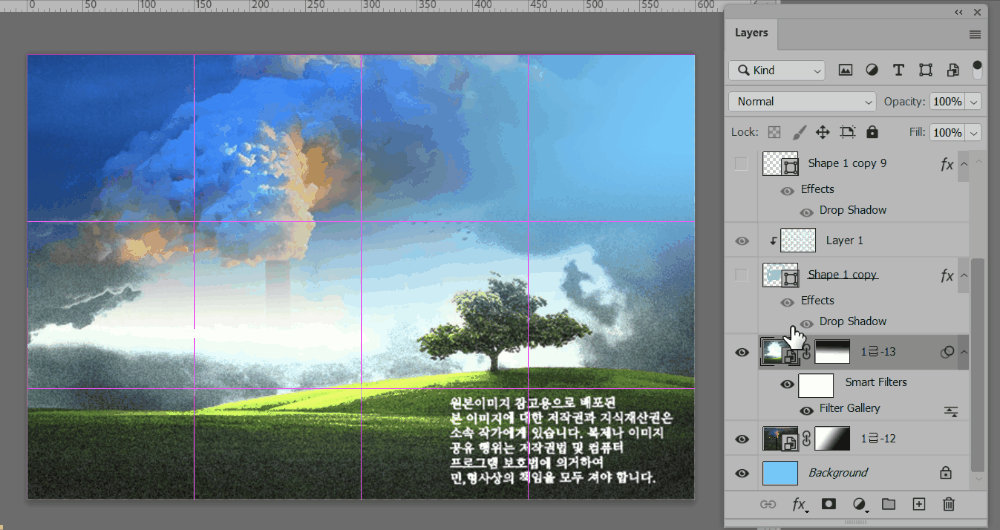Image resolution: width=1000 pixels, height=530 pixels.
Task: Hide Effects of Shape 1 copy layer
Action: tap(787, 302)
